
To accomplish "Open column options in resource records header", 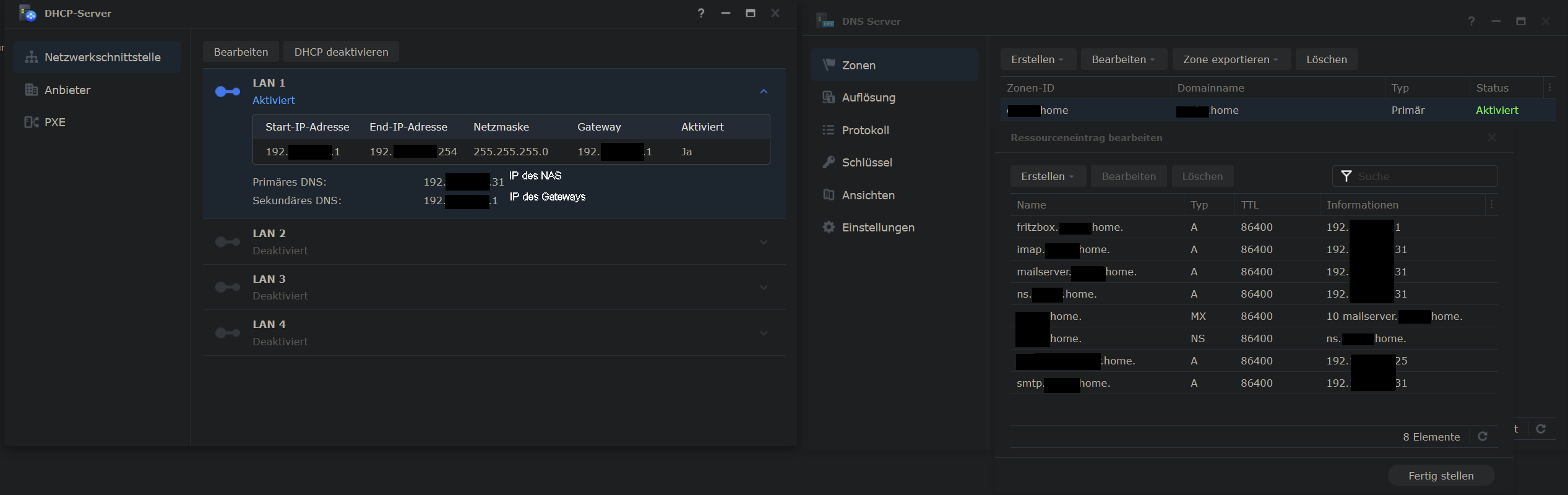I will (x=1491, y=204).
